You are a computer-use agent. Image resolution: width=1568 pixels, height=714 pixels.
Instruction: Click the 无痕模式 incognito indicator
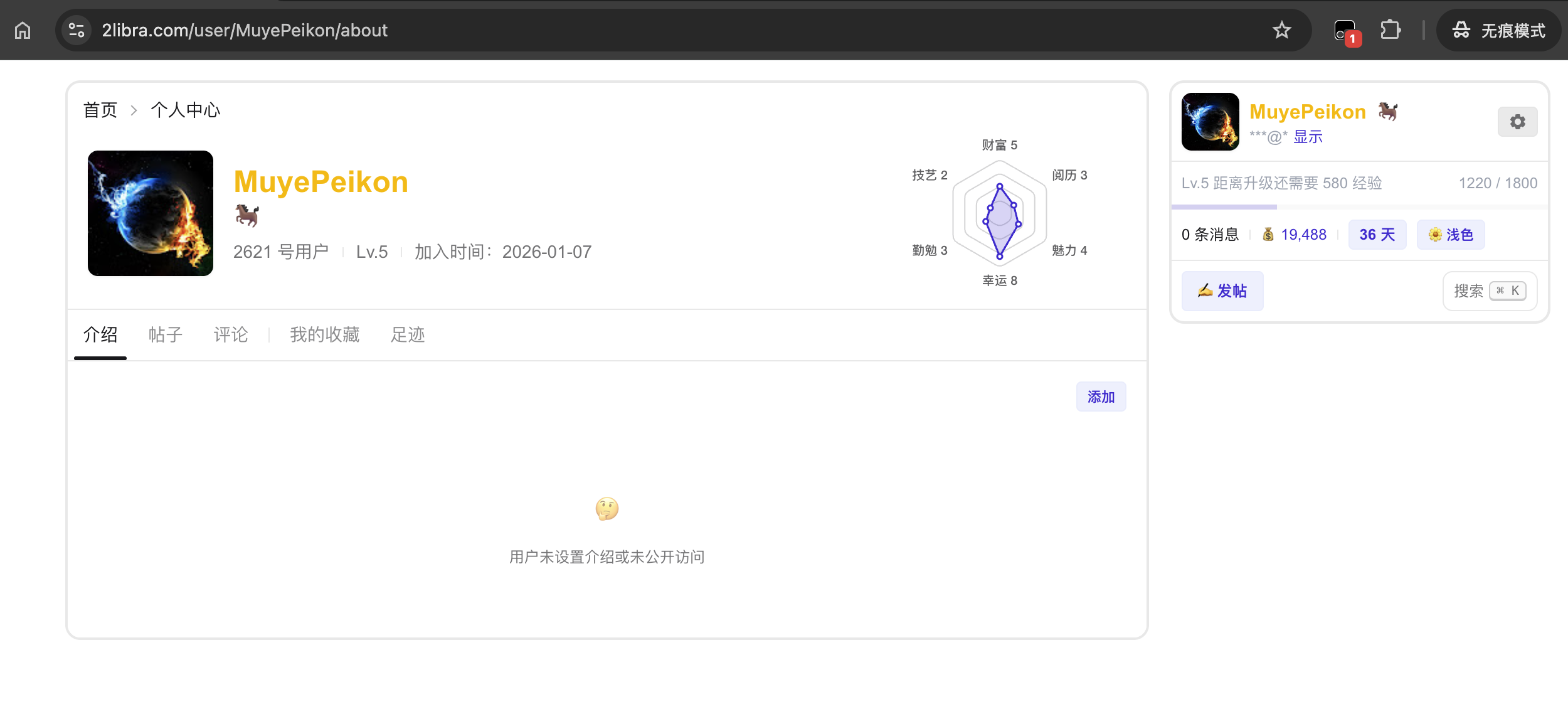[x=1499, y=30]
